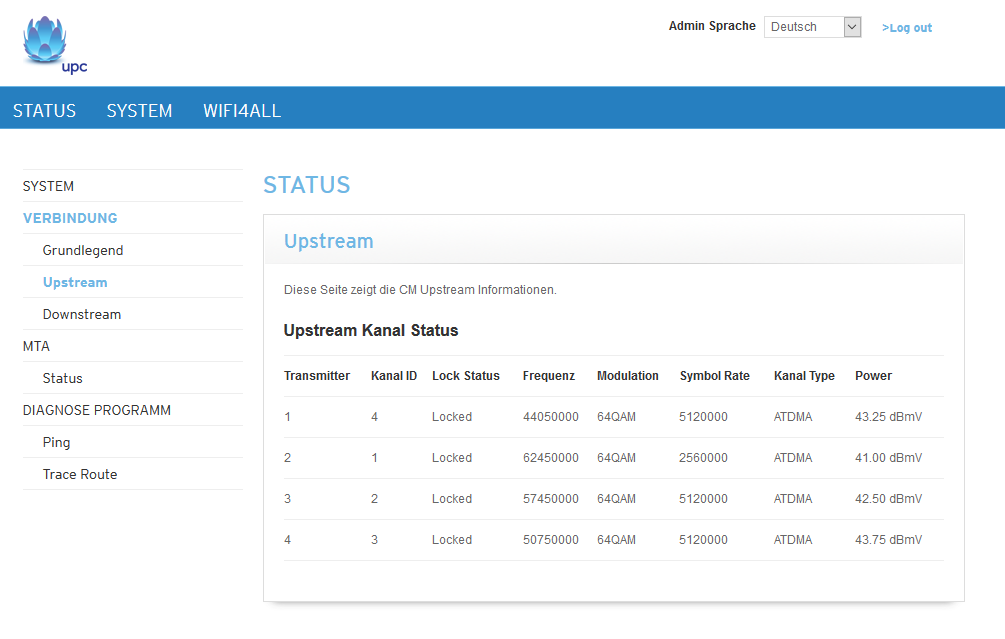Screen dimensions: 1005x639
Task: Click the STATUS page heading
Action: 306,185
